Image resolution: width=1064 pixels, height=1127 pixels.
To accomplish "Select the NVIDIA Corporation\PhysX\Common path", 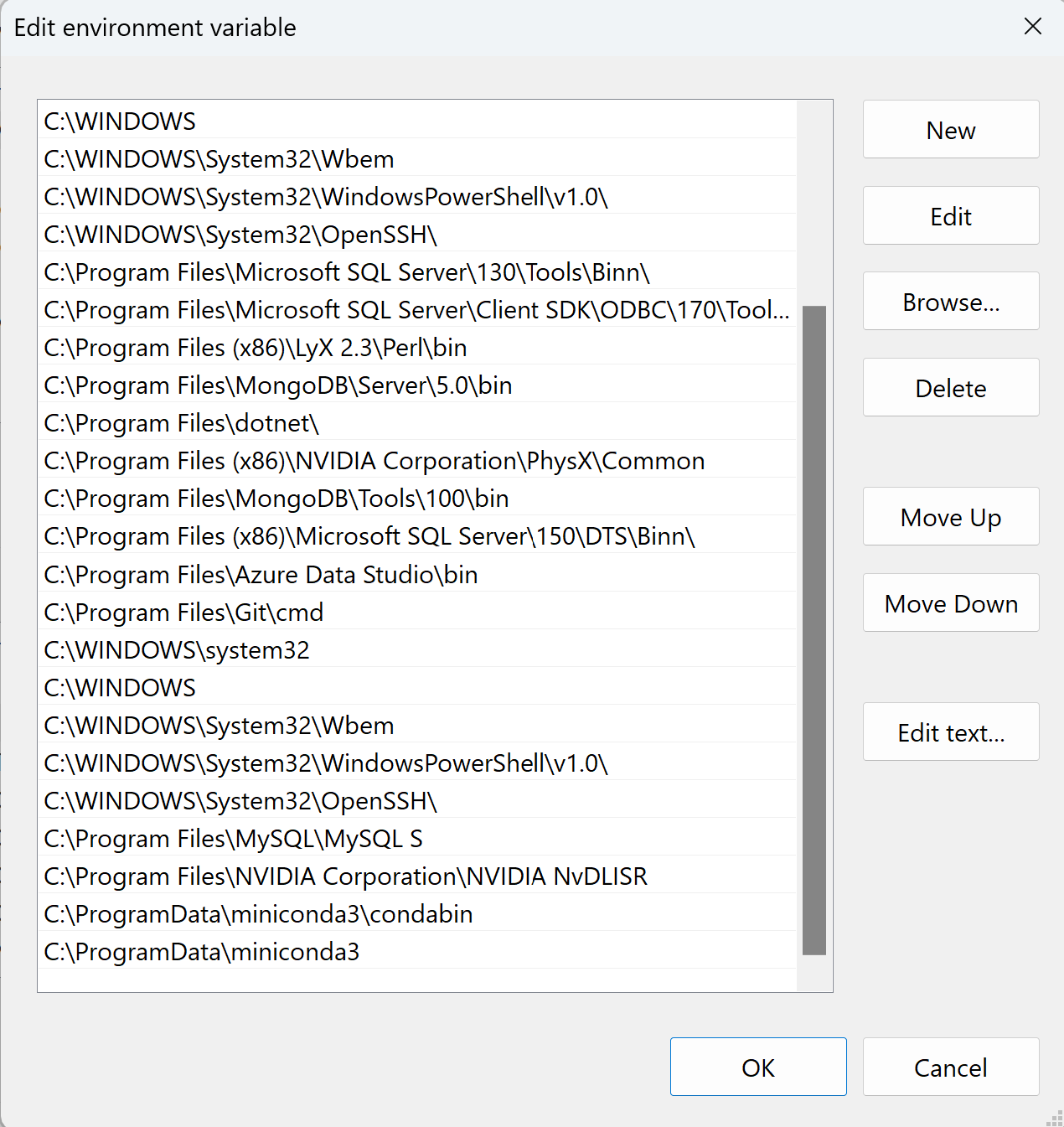I will click(374, 461).
